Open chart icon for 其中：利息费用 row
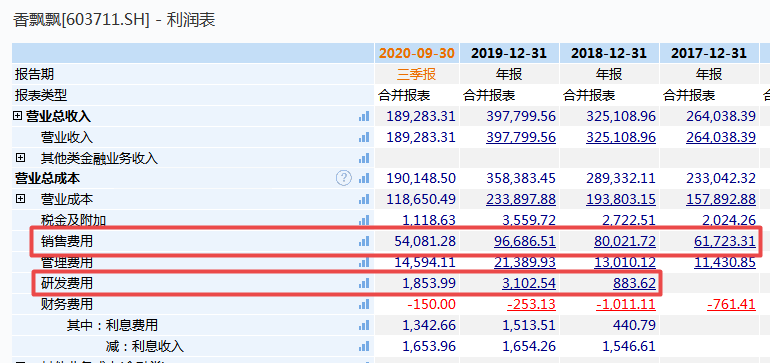Viewport: 770px width, 363px height. point(364,325)
